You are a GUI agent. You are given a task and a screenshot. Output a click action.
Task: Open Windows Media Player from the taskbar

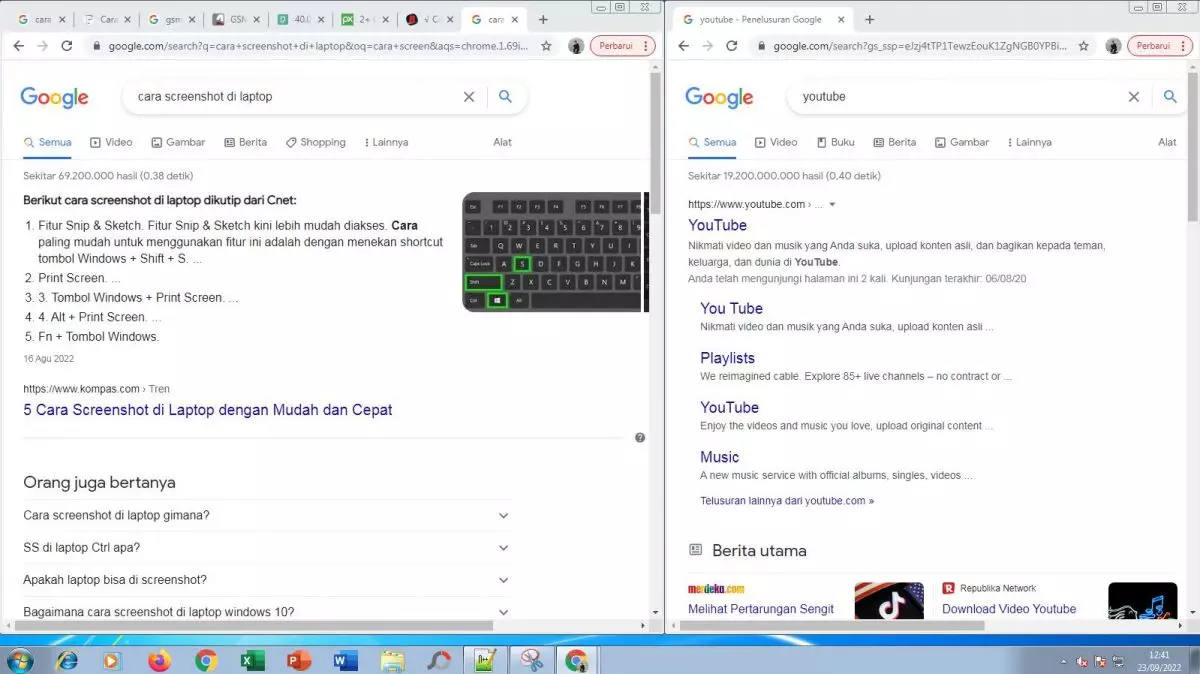(x=112, y=660)
